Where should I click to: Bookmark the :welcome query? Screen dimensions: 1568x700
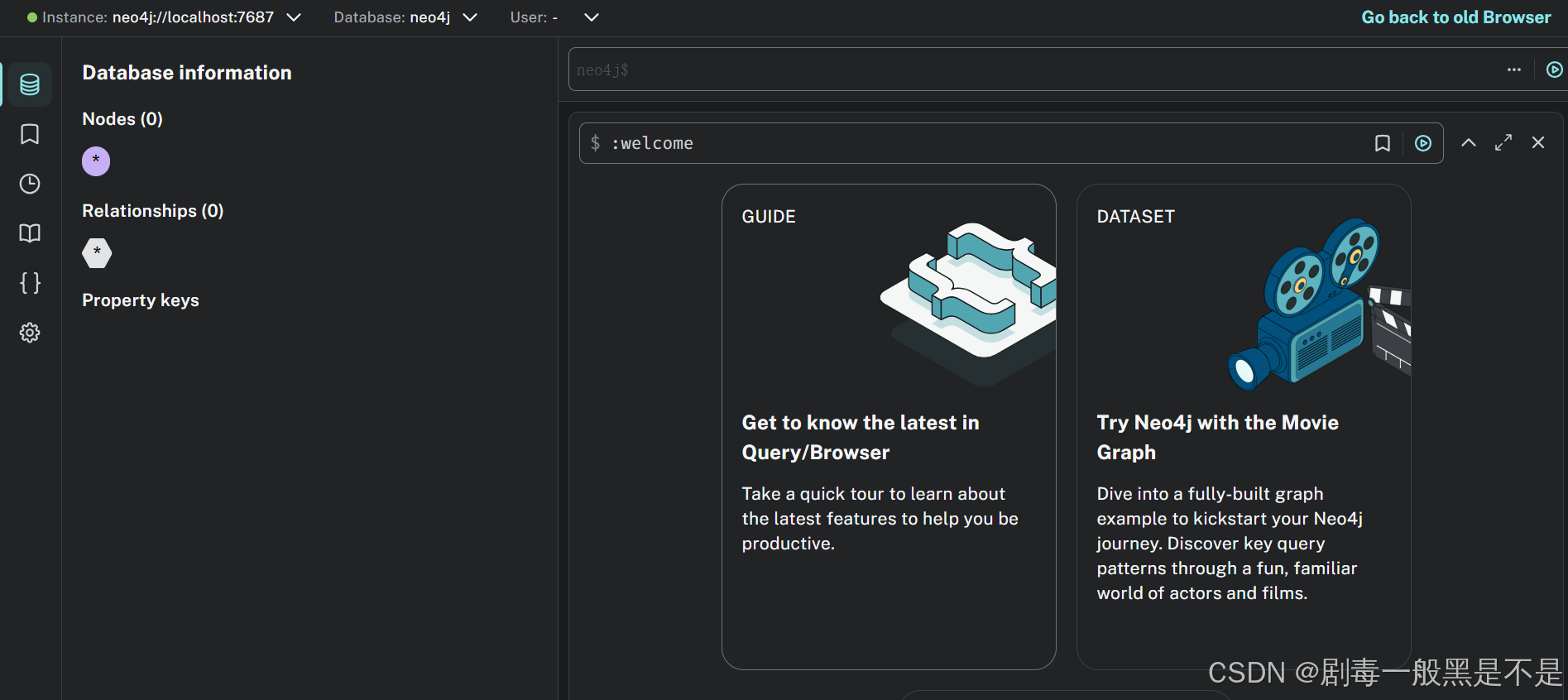click(x=1383, y=143)
